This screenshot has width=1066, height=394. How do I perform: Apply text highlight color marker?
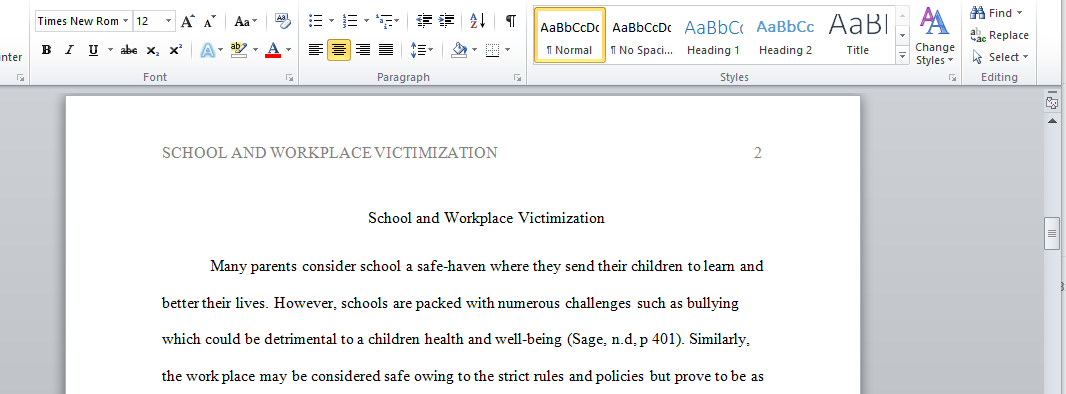point(238,50)
